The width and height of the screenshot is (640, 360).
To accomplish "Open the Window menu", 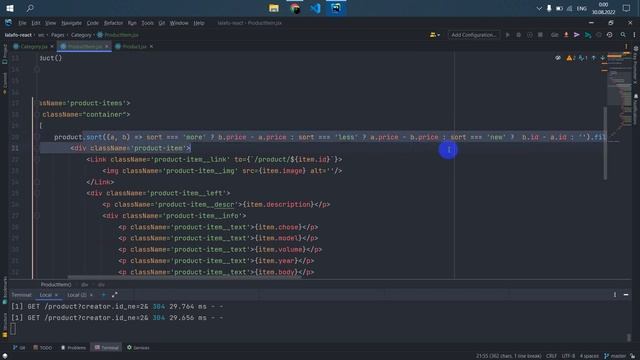I will 179,23.
